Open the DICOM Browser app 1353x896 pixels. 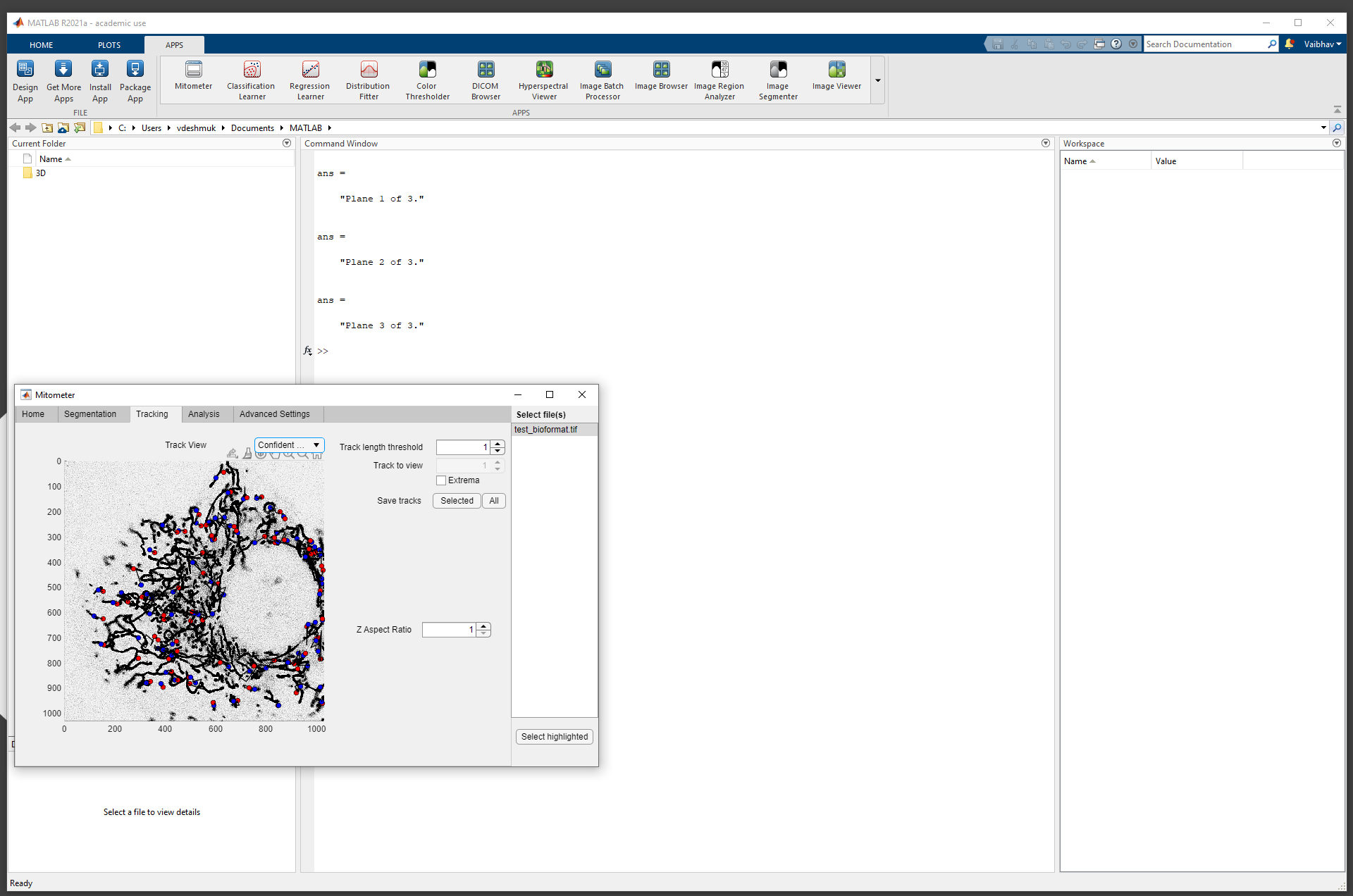point(486,79)
